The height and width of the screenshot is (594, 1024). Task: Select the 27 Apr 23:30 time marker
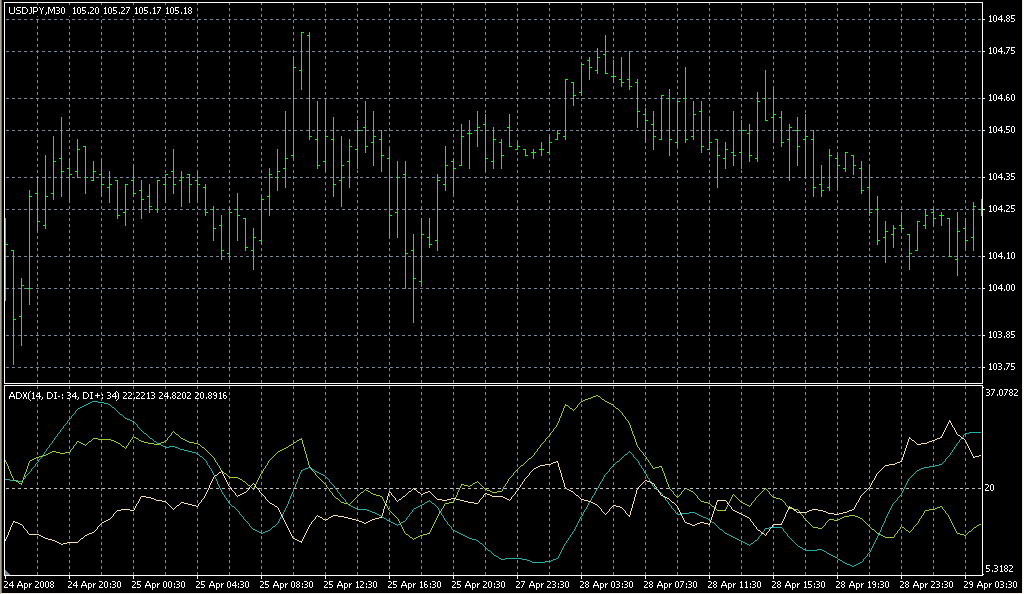coord(545,583)
